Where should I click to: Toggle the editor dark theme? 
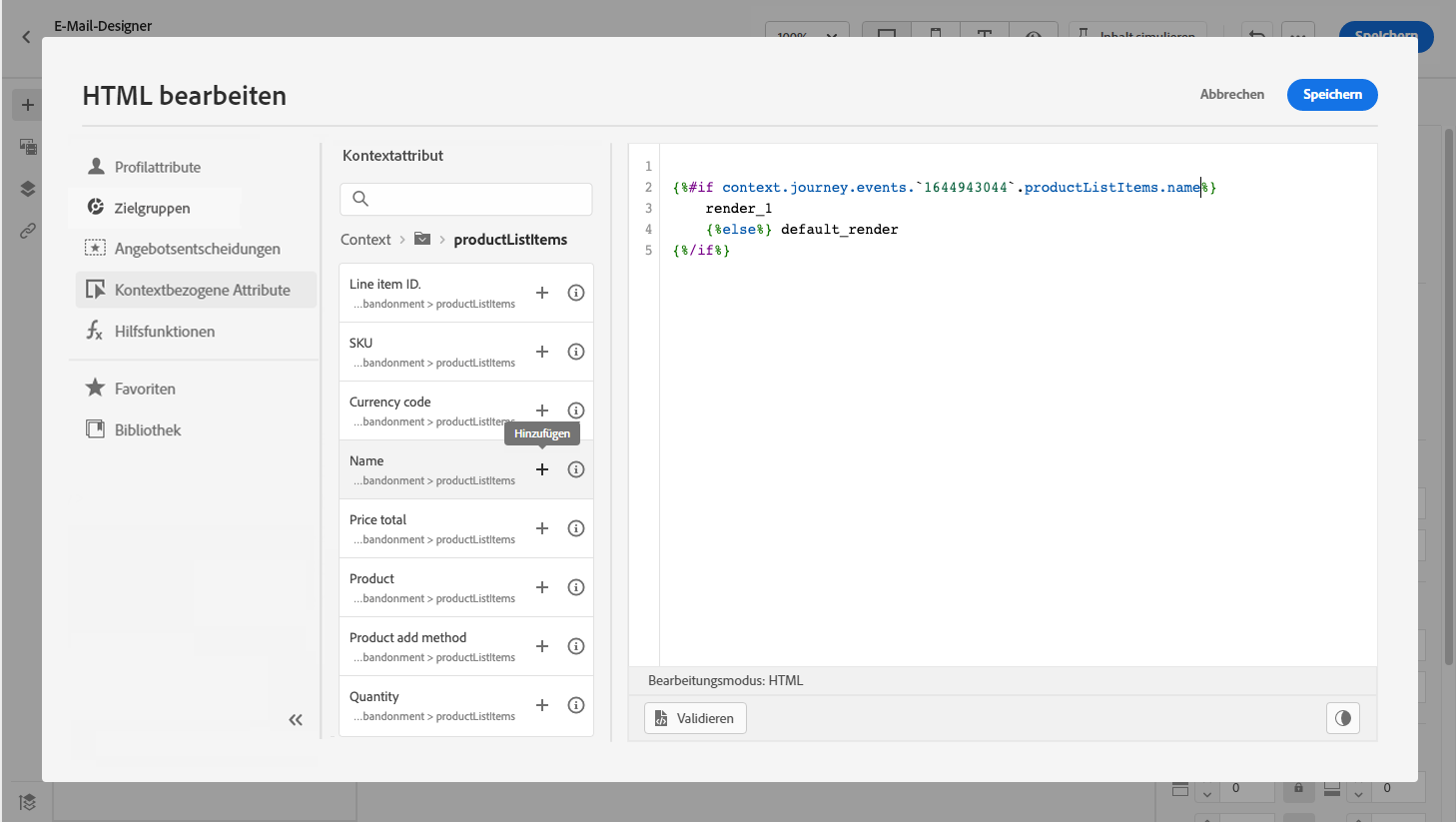[1343, 718]
